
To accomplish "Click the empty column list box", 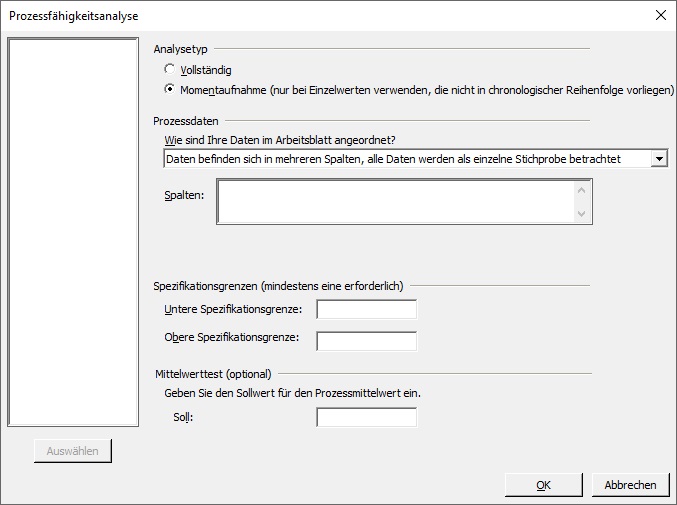I will 73,232.
